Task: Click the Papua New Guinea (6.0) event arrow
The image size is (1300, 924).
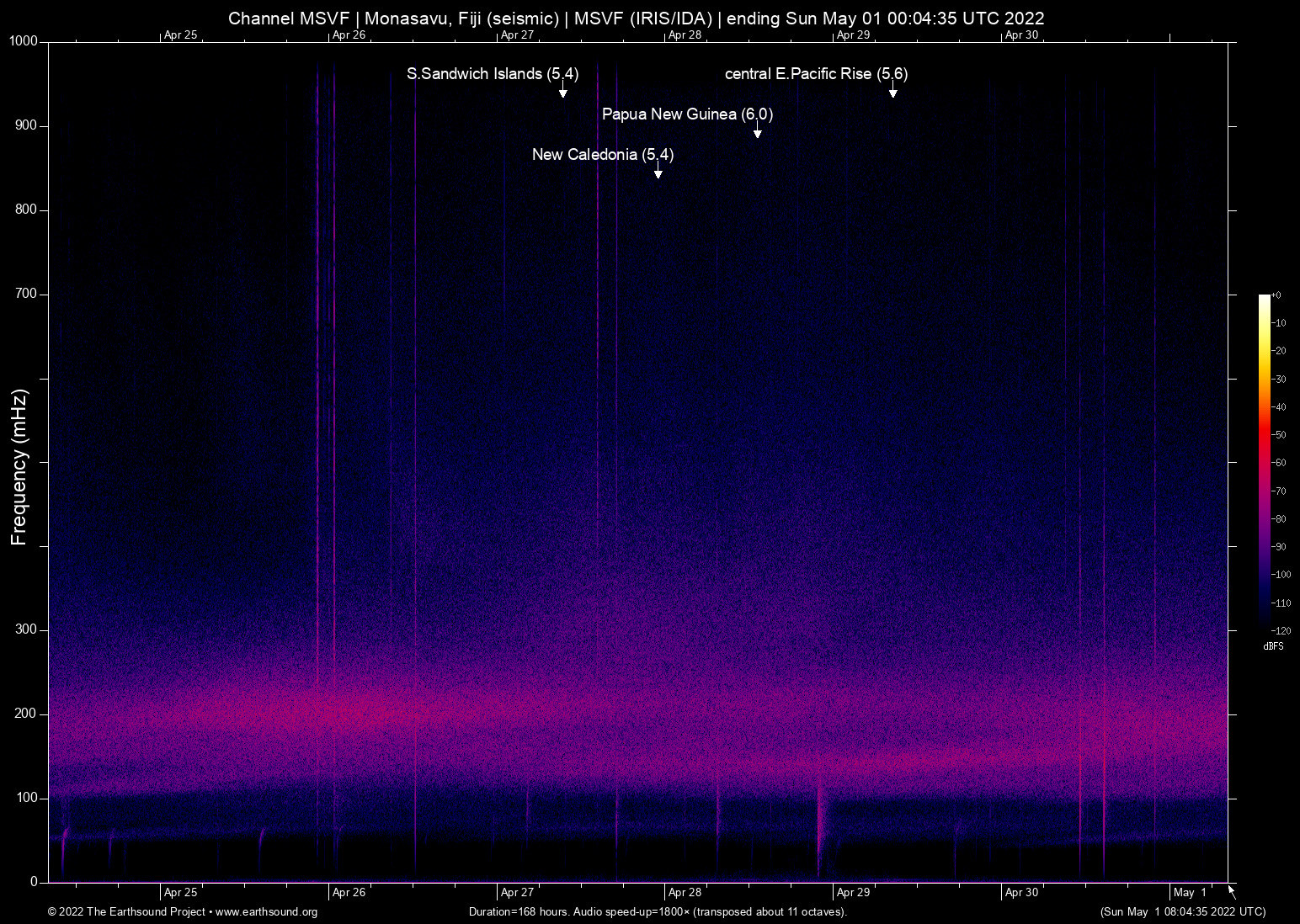Action: (757, 132)
